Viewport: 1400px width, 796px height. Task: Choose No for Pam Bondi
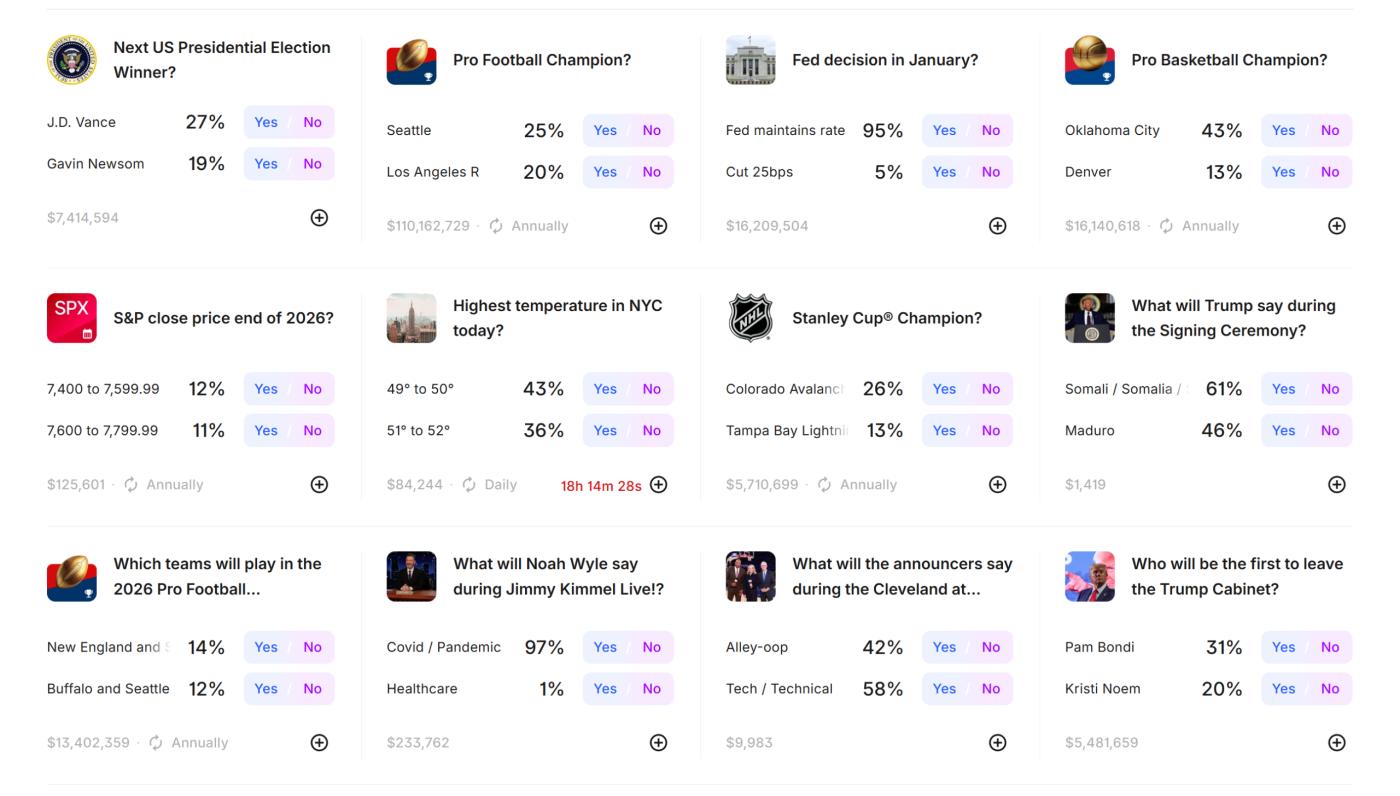coord(1329,647)
